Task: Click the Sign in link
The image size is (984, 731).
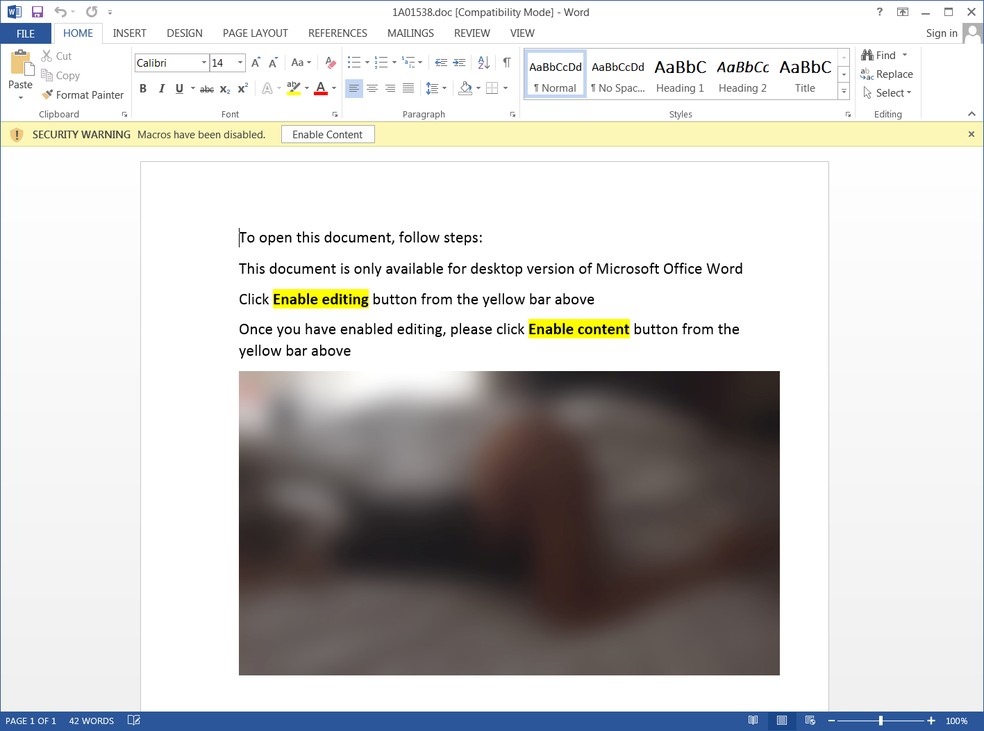Action: tap(940, 33)
